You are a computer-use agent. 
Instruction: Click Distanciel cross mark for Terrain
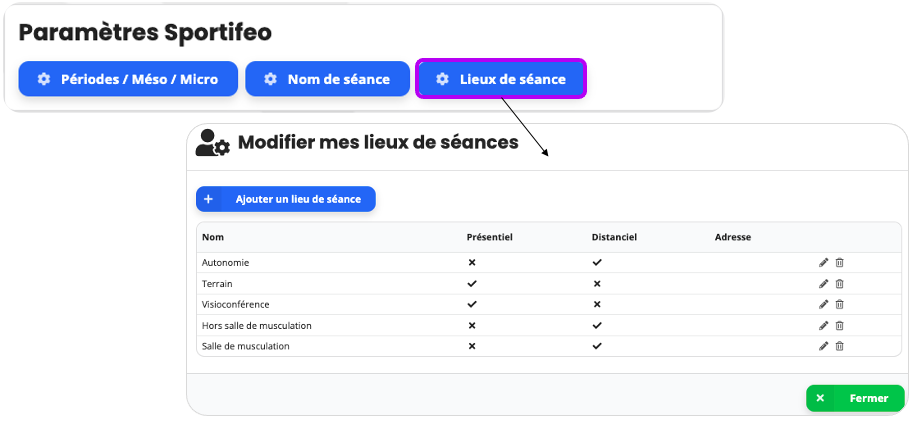pyautogui.click(x=597, y=284)
